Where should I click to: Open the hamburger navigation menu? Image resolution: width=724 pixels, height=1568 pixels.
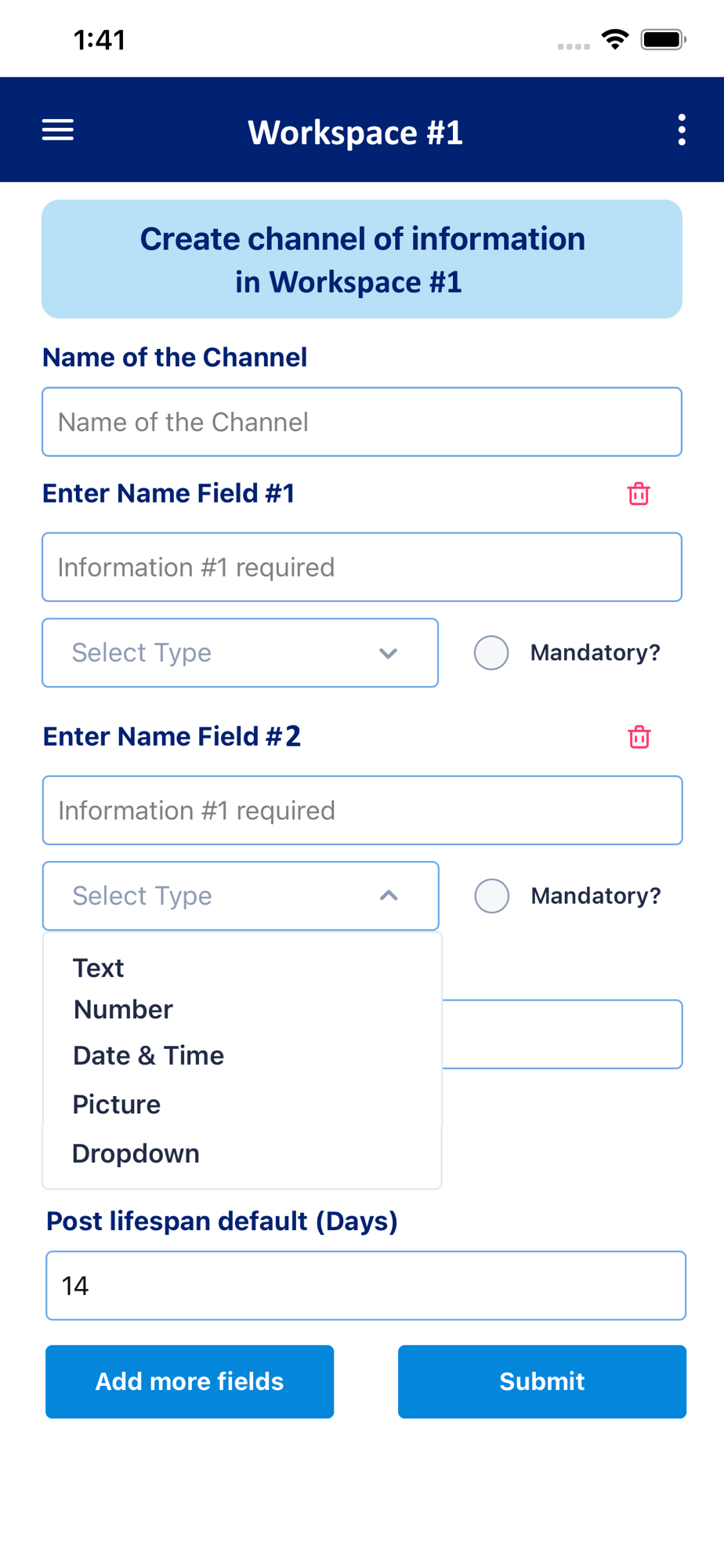coord(58,130)
